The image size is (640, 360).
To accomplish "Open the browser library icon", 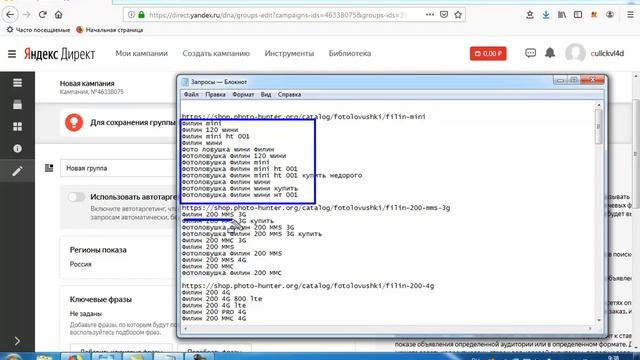I will (562, 15).
